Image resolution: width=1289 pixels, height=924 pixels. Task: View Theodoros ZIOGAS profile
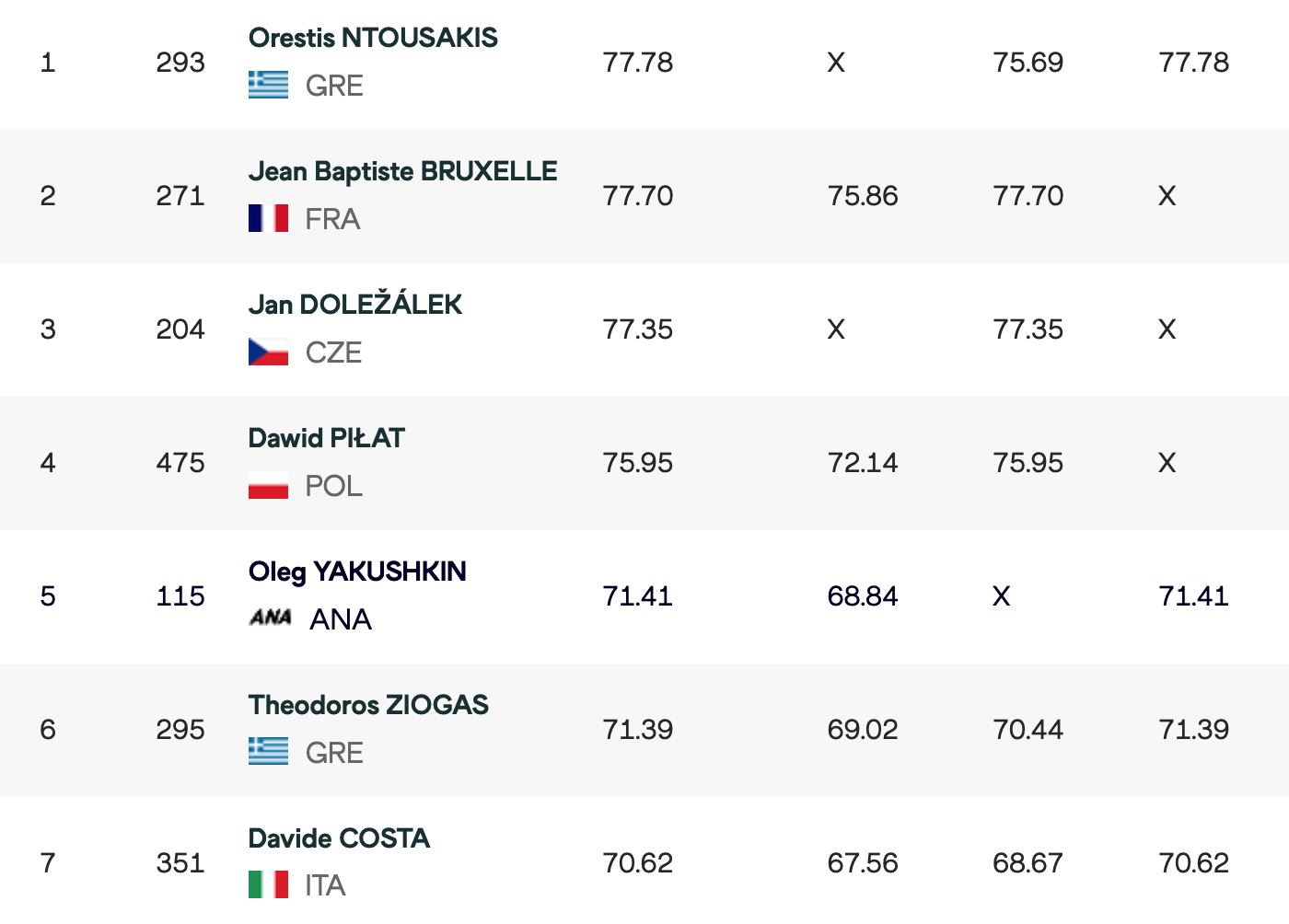pos(368,705)
